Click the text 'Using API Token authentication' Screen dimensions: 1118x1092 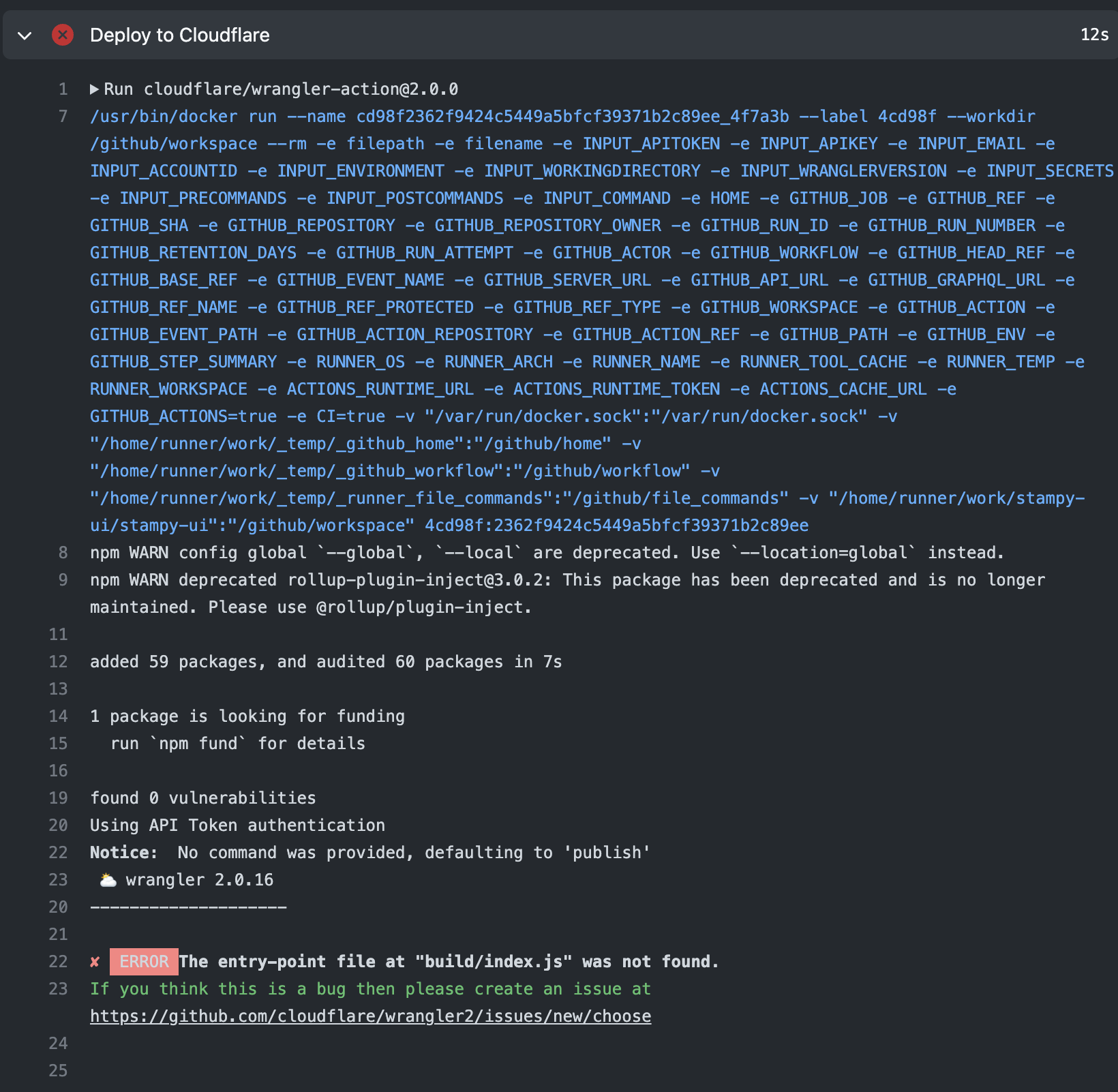click(237, 825)
